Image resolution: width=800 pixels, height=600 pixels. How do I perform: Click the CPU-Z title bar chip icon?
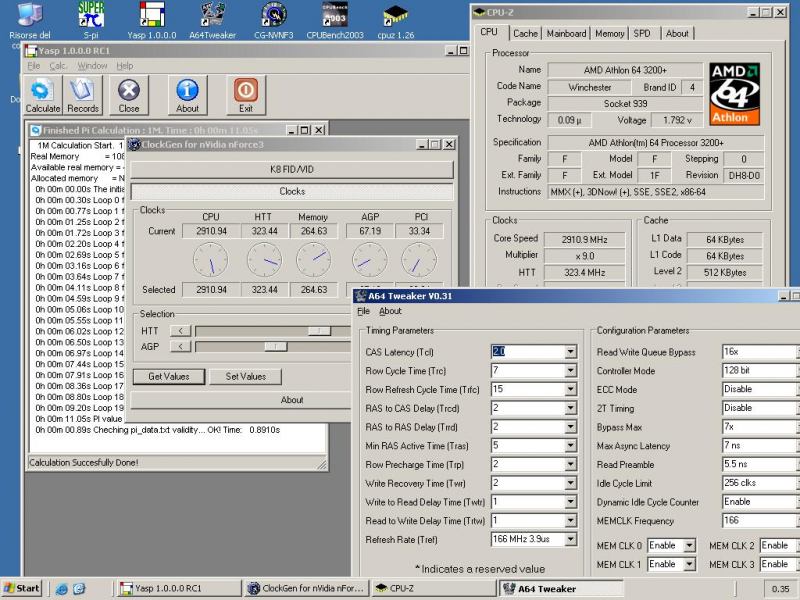click(x=480, y=12)
